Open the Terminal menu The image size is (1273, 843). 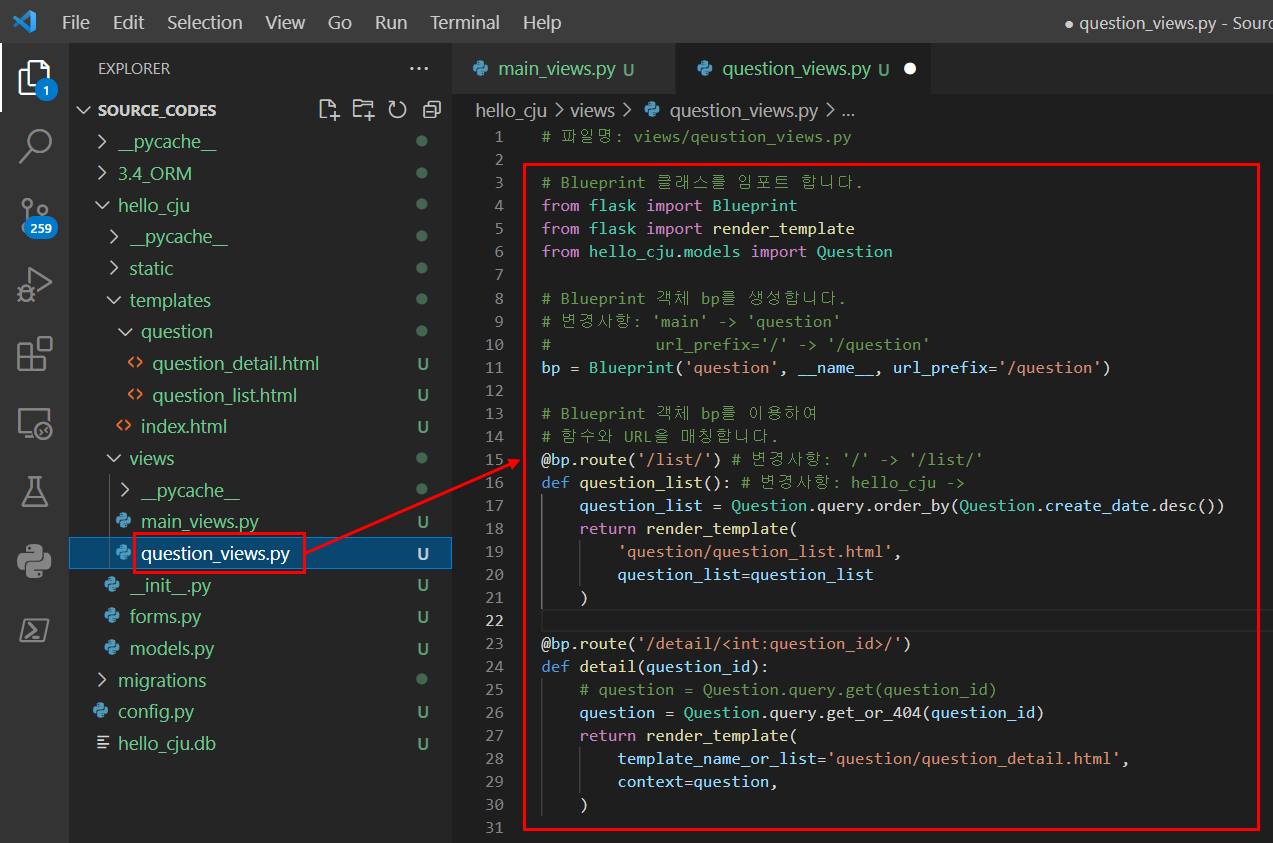465,22
